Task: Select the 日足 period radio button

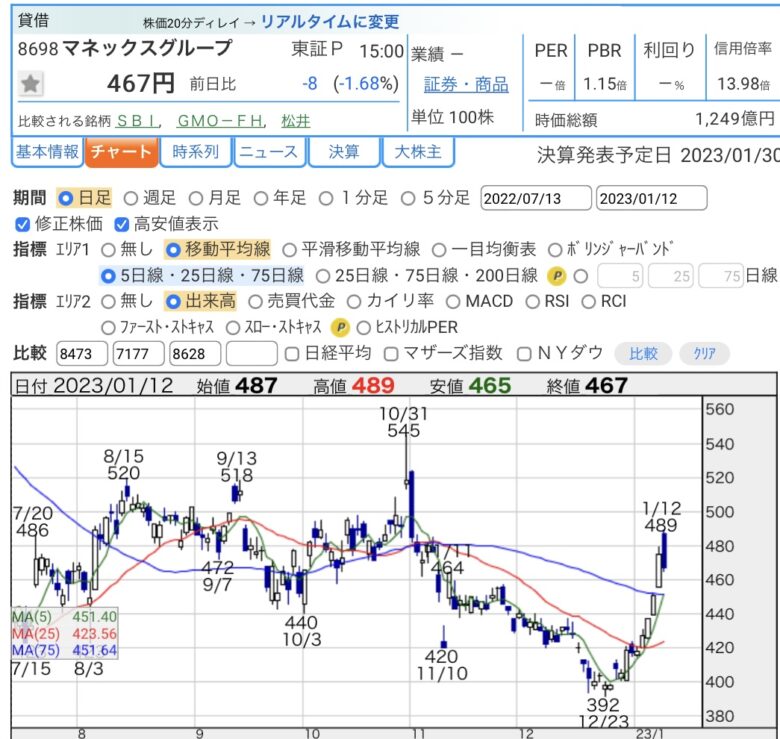Action: pos(65,198)
